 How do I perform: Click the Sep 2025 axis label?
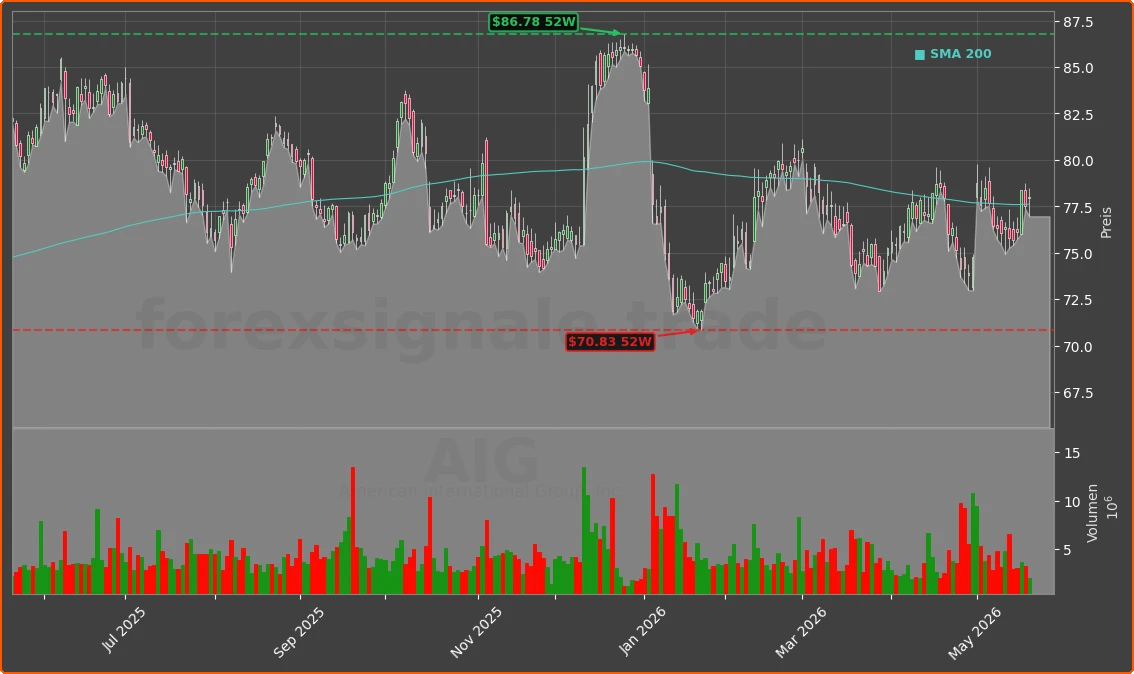pyautogui.click(x=299, y=632)
